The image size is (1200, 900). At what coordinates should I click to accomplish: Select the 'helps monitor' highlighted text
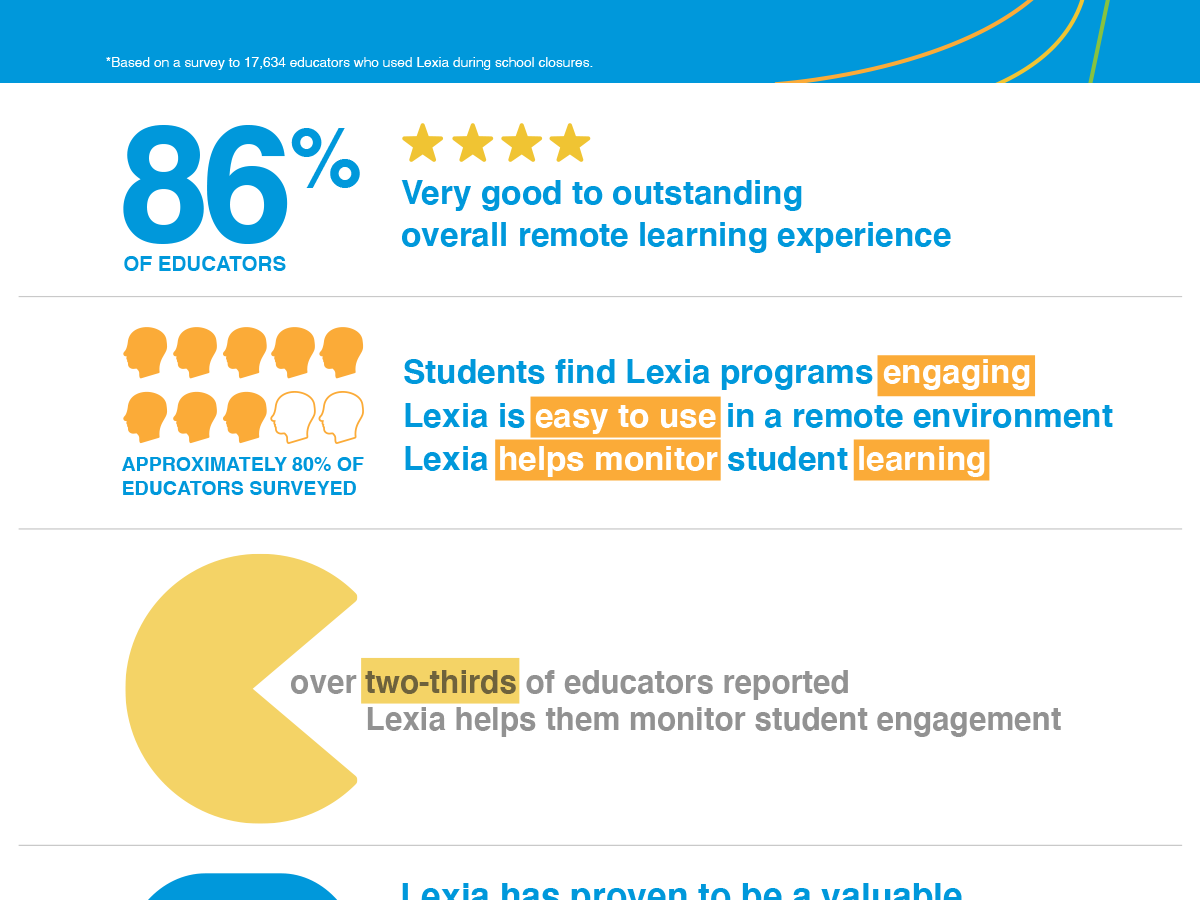click(x=608, y=459)
